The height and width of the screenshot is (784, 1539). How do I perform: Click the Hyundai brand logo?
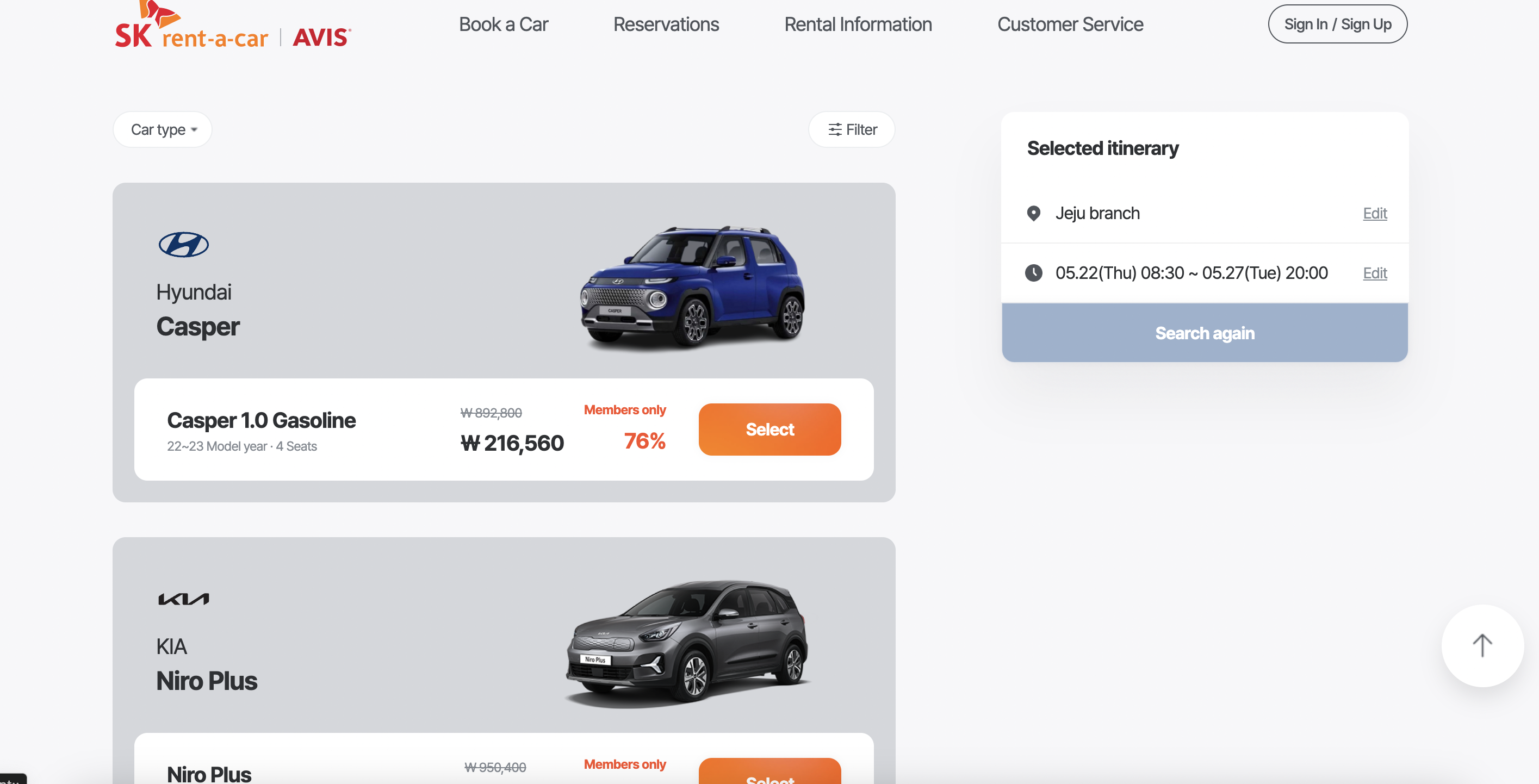tap(183, 244)
